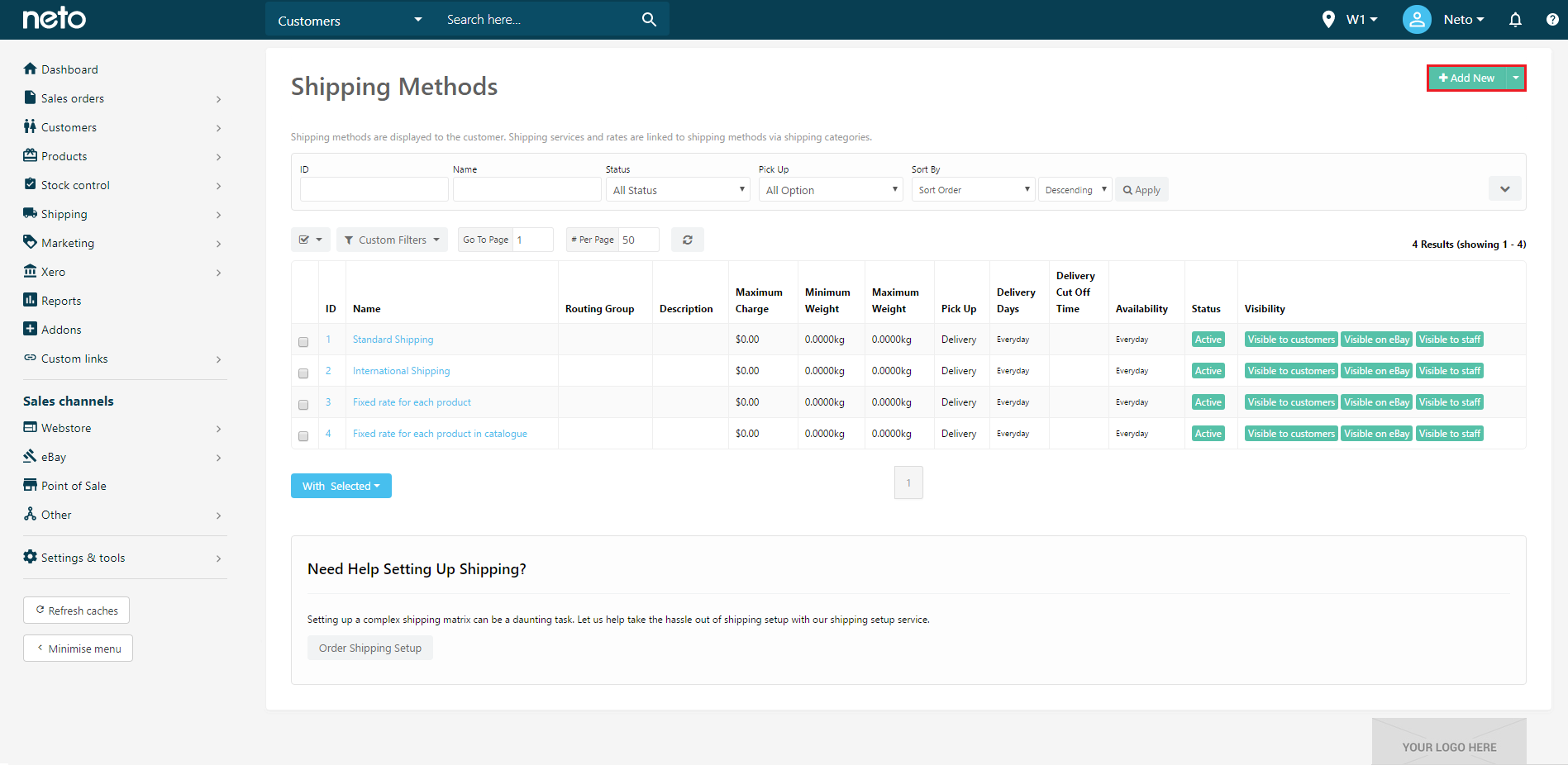The width and height of the screenshot is (1568, 765).
Task: Tick checkbox for the catalogue fixed rate row
Action: pos(303,436)
